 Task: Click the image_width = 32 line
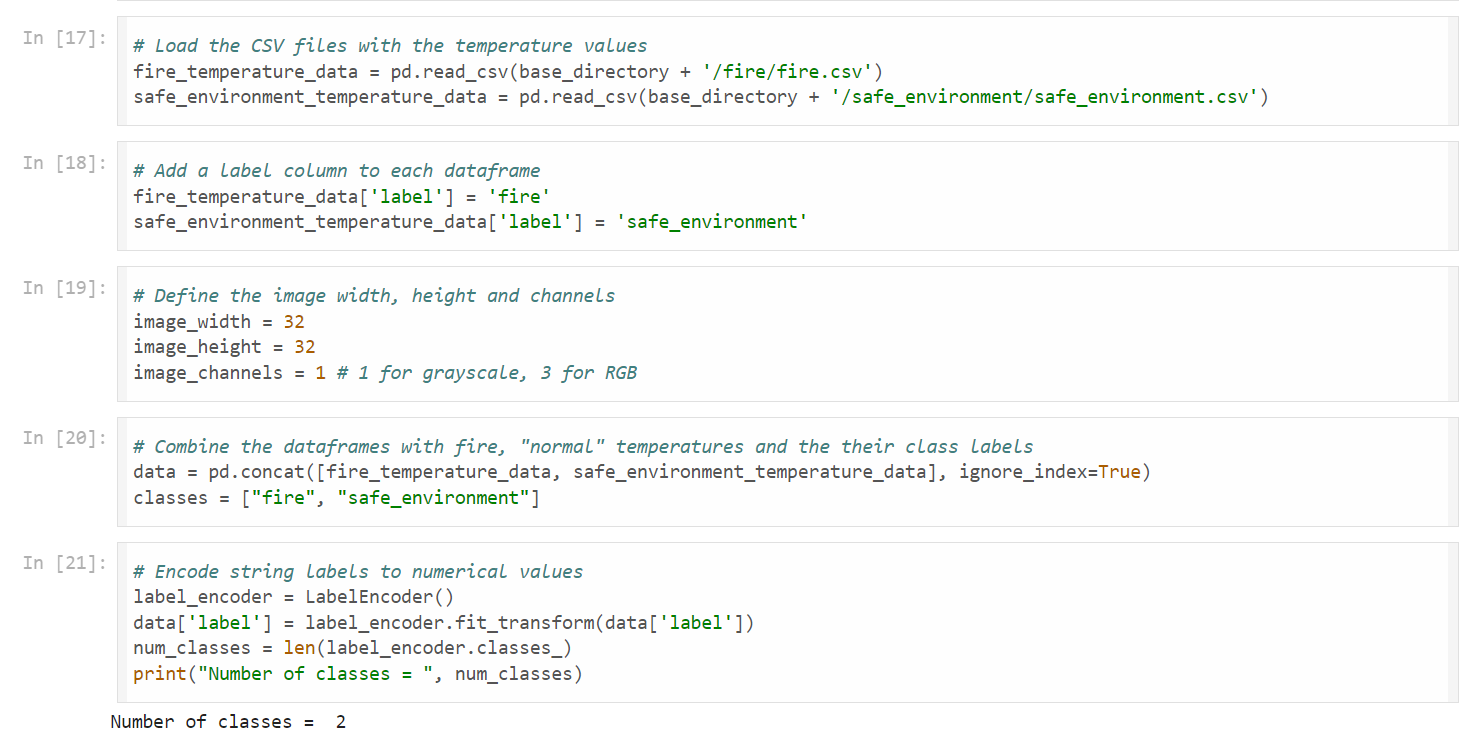pos(219,322)
